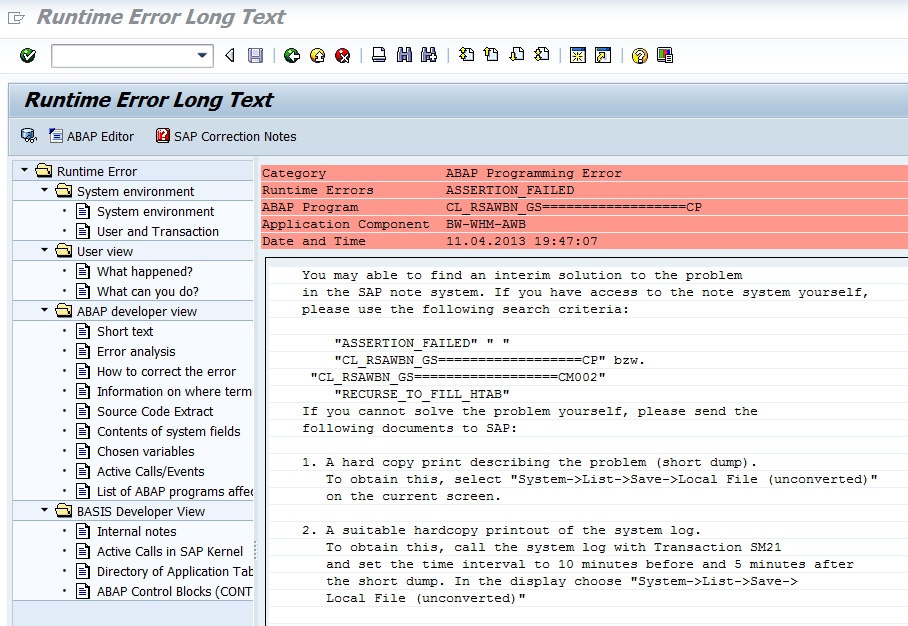Click the green Back arrow icon
The image size is (908, 626).
[292, 56]
